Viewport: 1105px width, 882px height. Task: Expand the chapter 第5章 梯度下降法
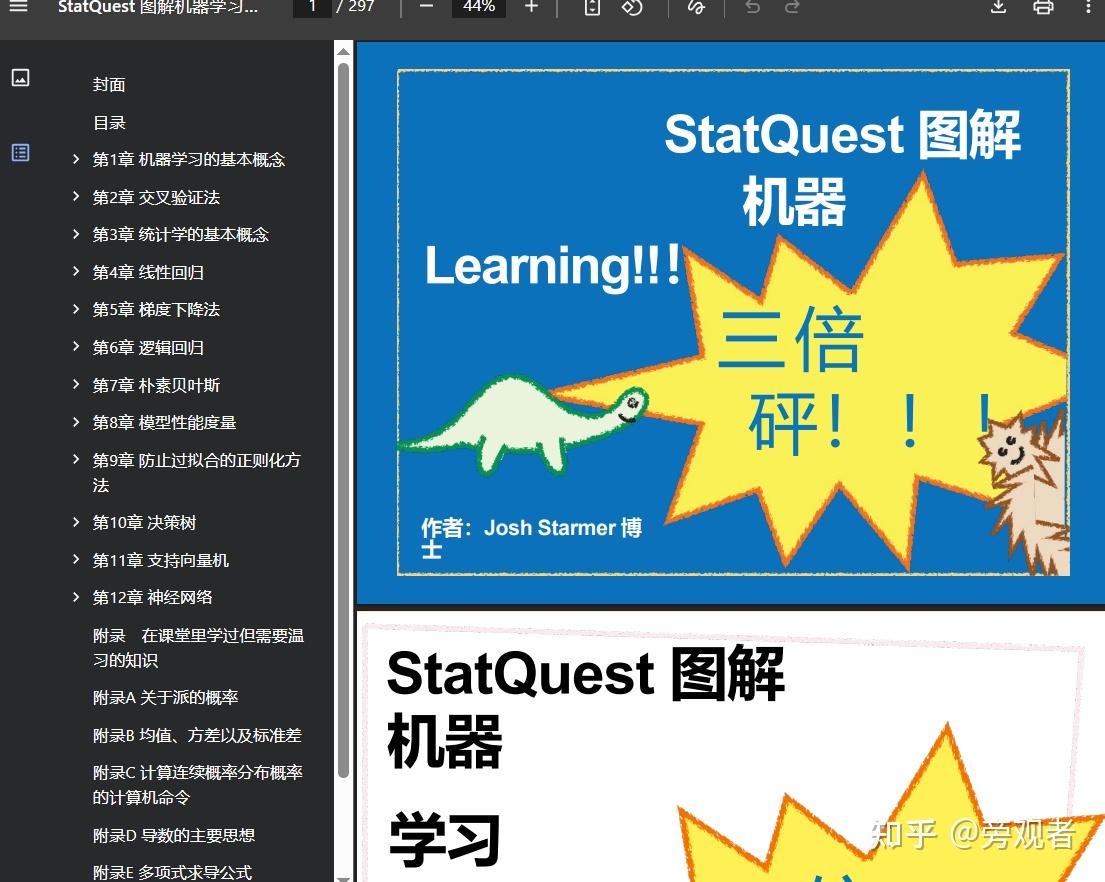77,310
